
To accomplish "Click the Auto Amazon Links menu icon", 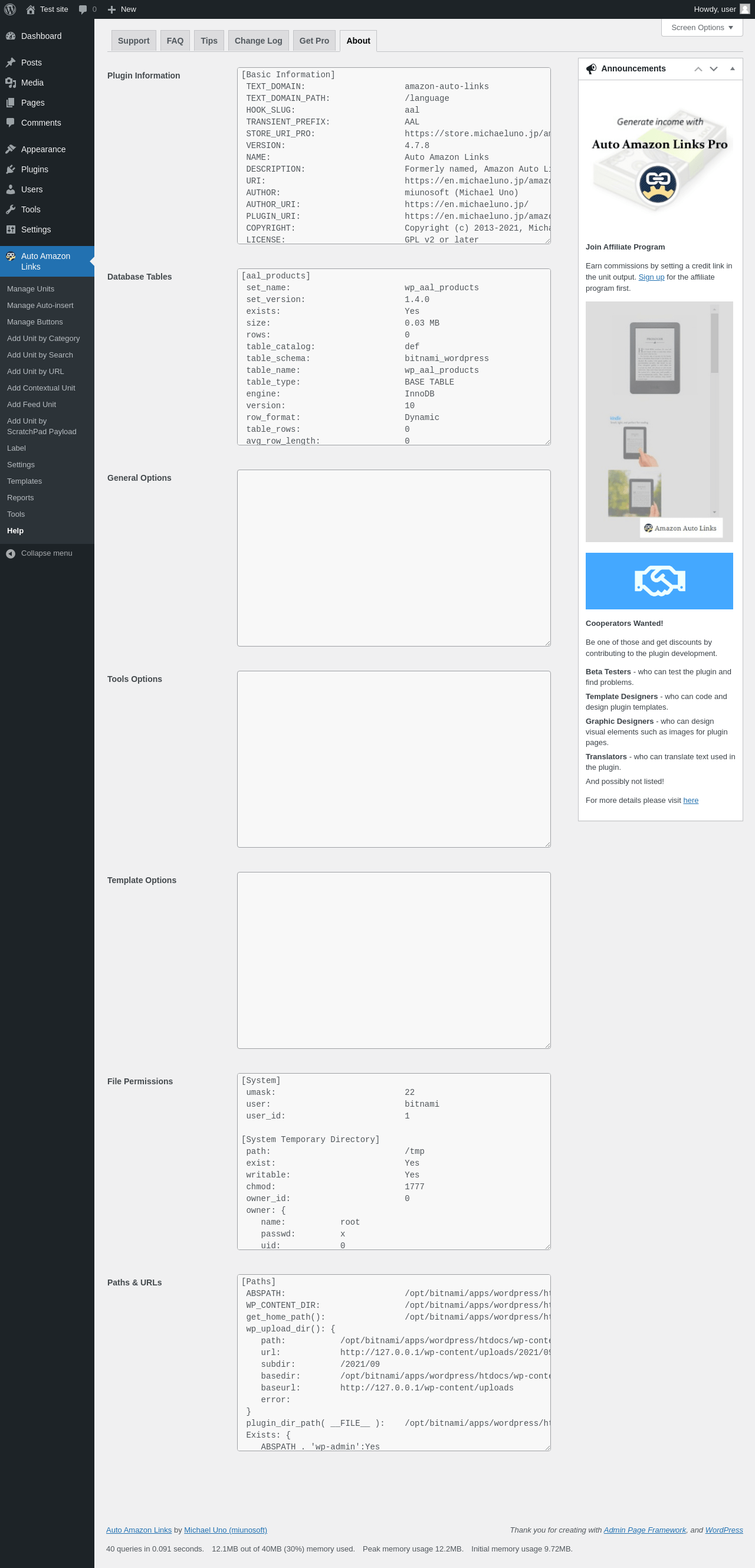I will point(11,256).
